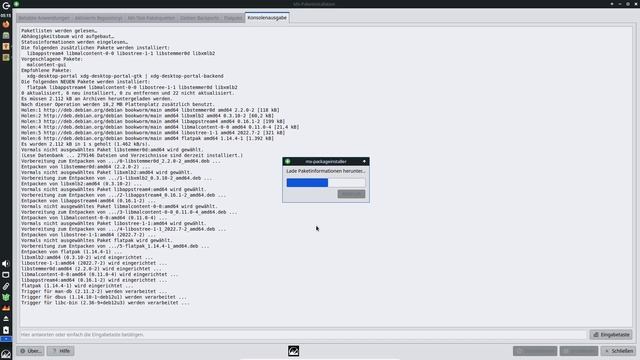
Task: Click 'Trigger für libc-bin' console line
Action: 105,303
